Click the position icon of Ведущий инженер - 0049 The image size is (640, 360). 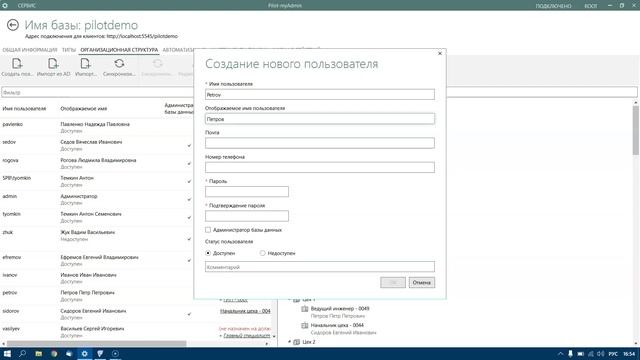tap(304, 309)
